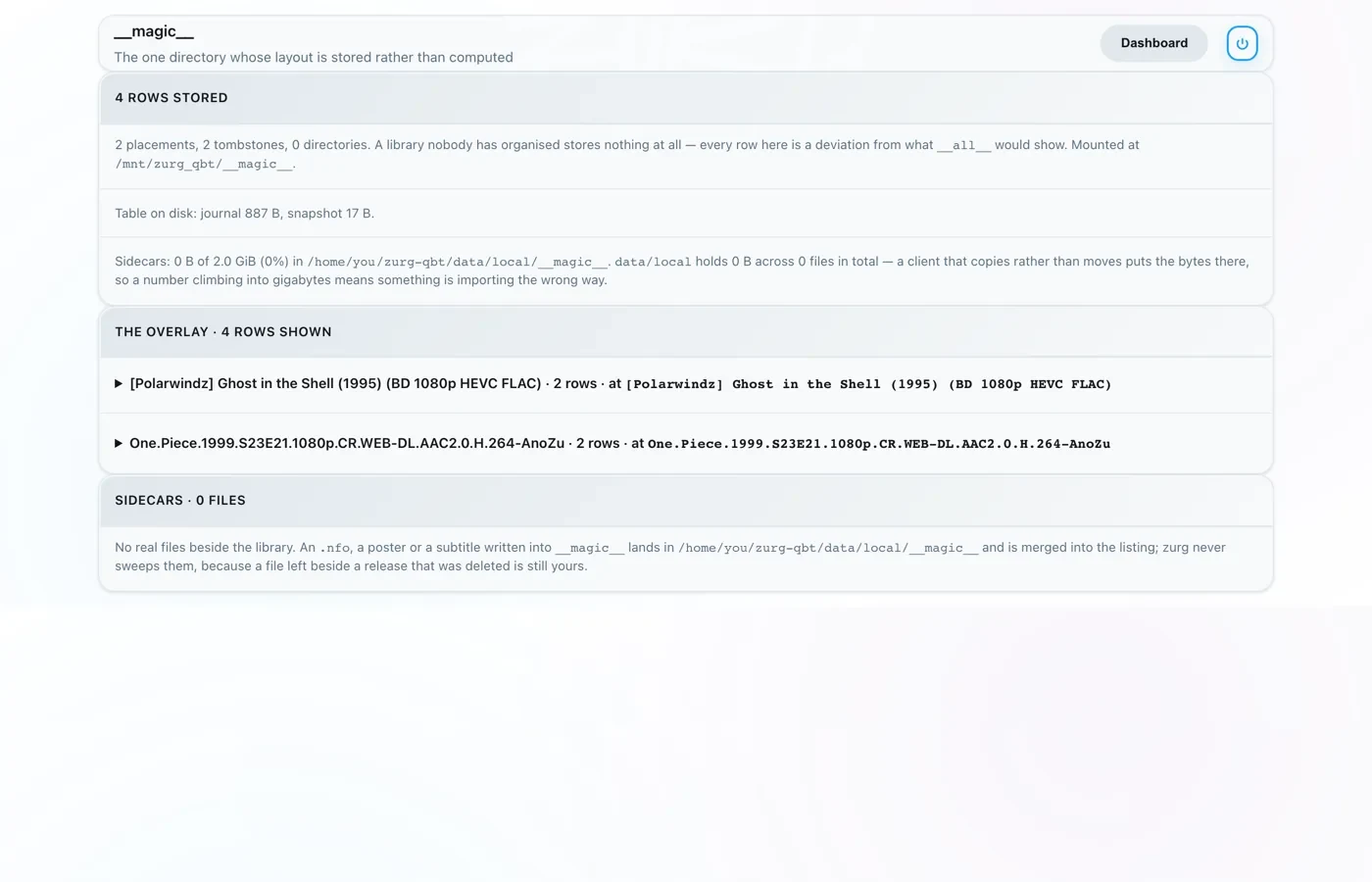
Task: Click the power icon button
Action: 1242,43
